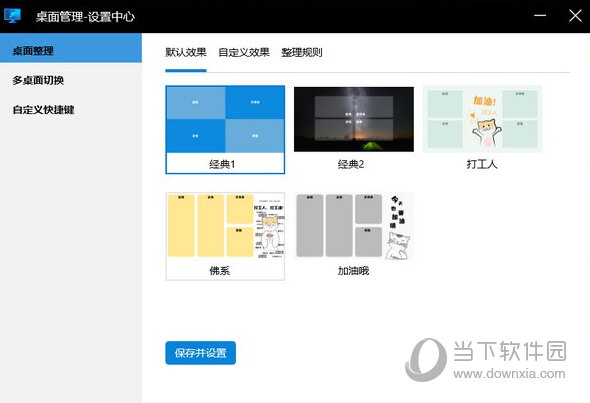Click the 佛系 caption text
Screen dimensions: 590x403
[220, 271]
